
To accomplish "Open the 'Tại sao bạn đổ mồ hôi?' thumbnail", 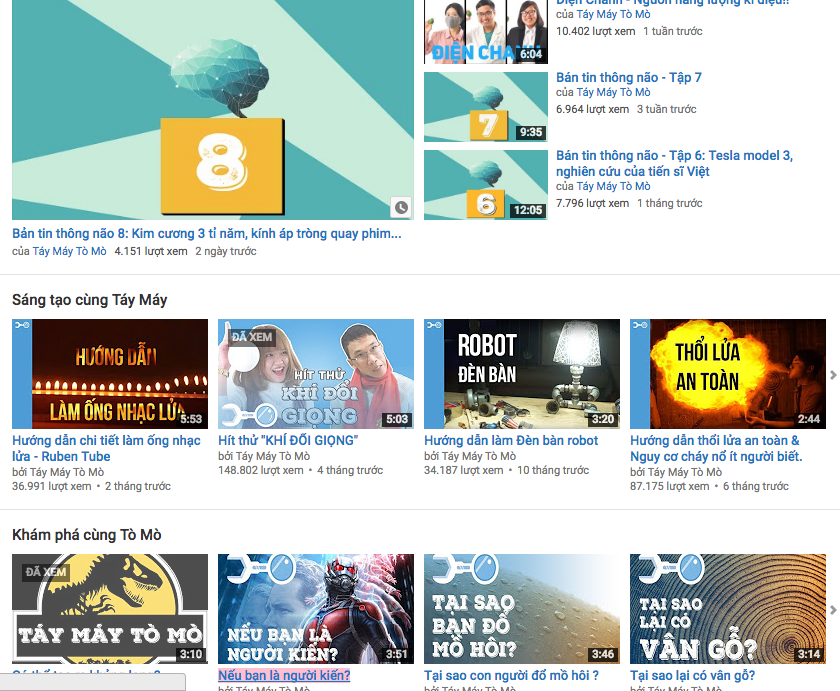I will tap(522, 609).
